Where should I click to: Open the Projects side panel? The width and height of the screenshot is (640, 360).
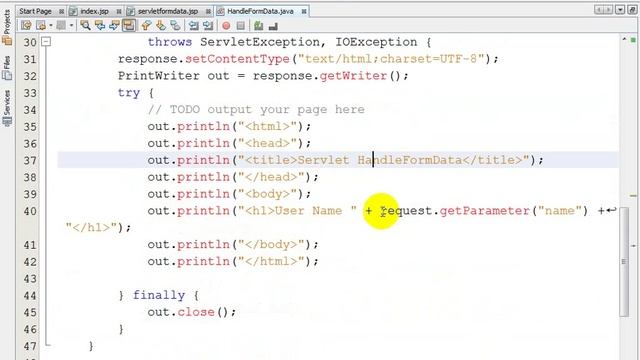pos(7,27)
